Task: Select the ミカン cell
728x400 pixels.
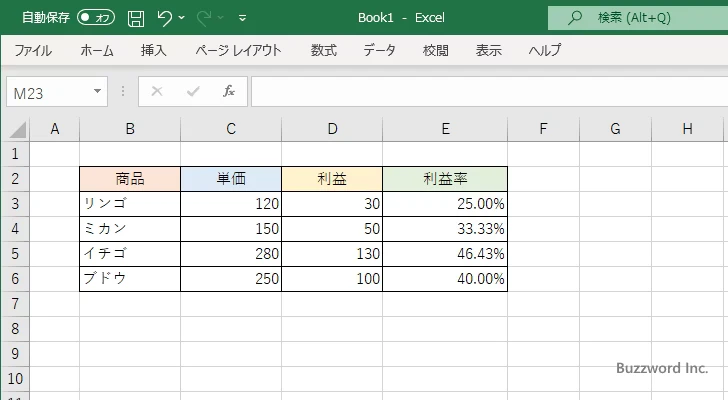Action: 130,229
